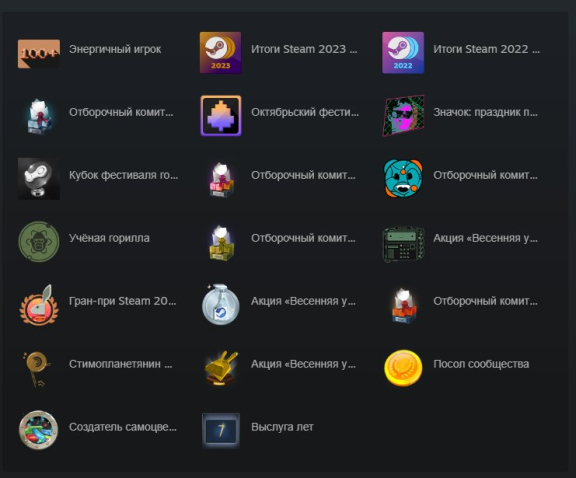Open the Значок: праздник neon face badge icon
576x478 pixels.
coord(403,115)
